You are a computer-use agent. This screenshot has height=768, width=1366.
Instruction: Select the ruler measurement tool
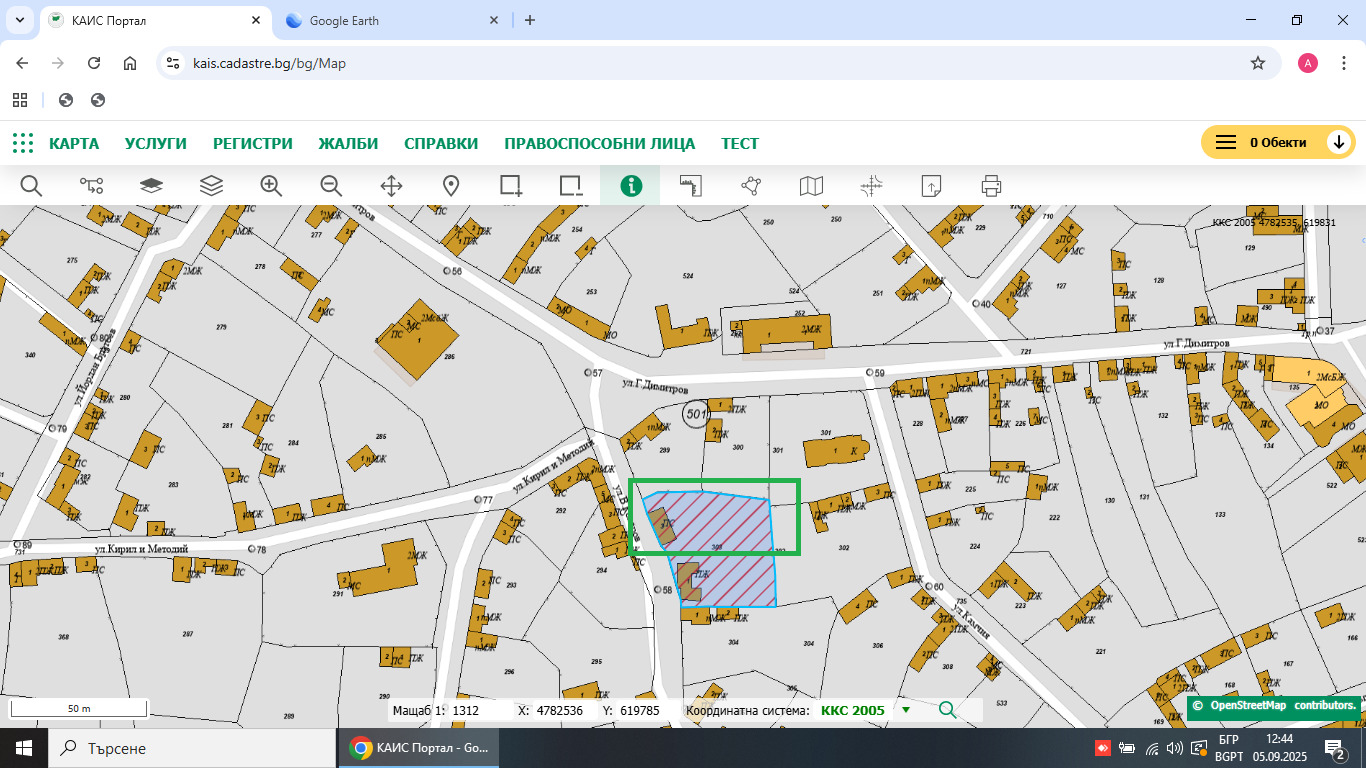(x=691, y=185)
